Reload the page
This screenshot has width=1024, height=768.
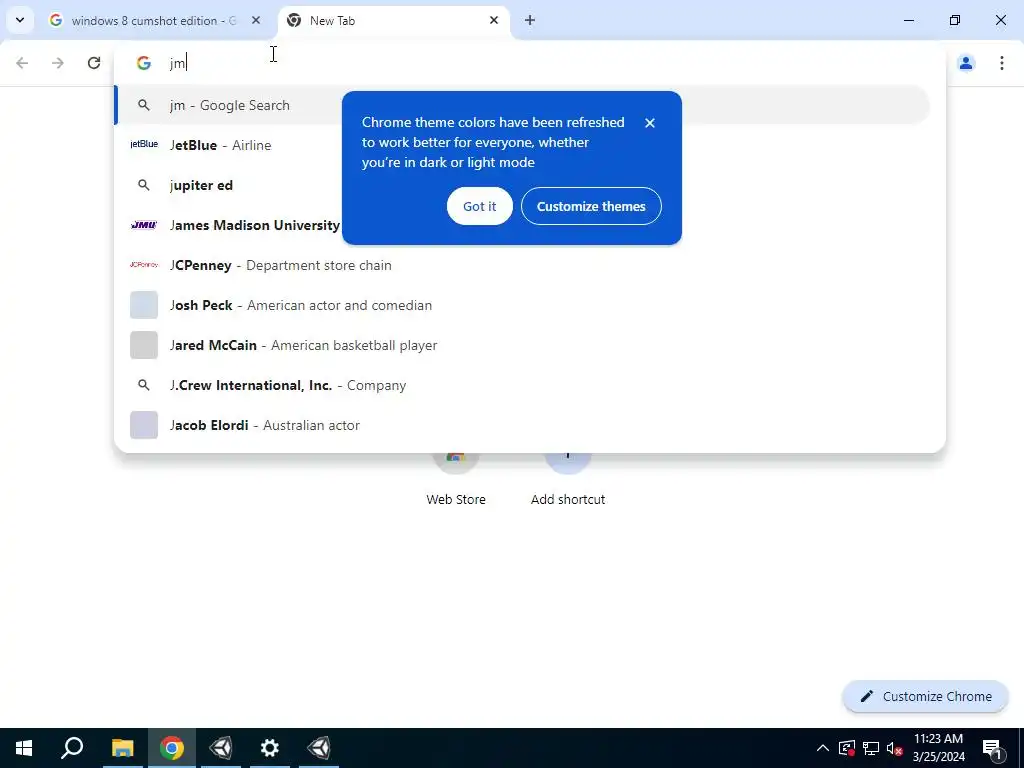94,63
